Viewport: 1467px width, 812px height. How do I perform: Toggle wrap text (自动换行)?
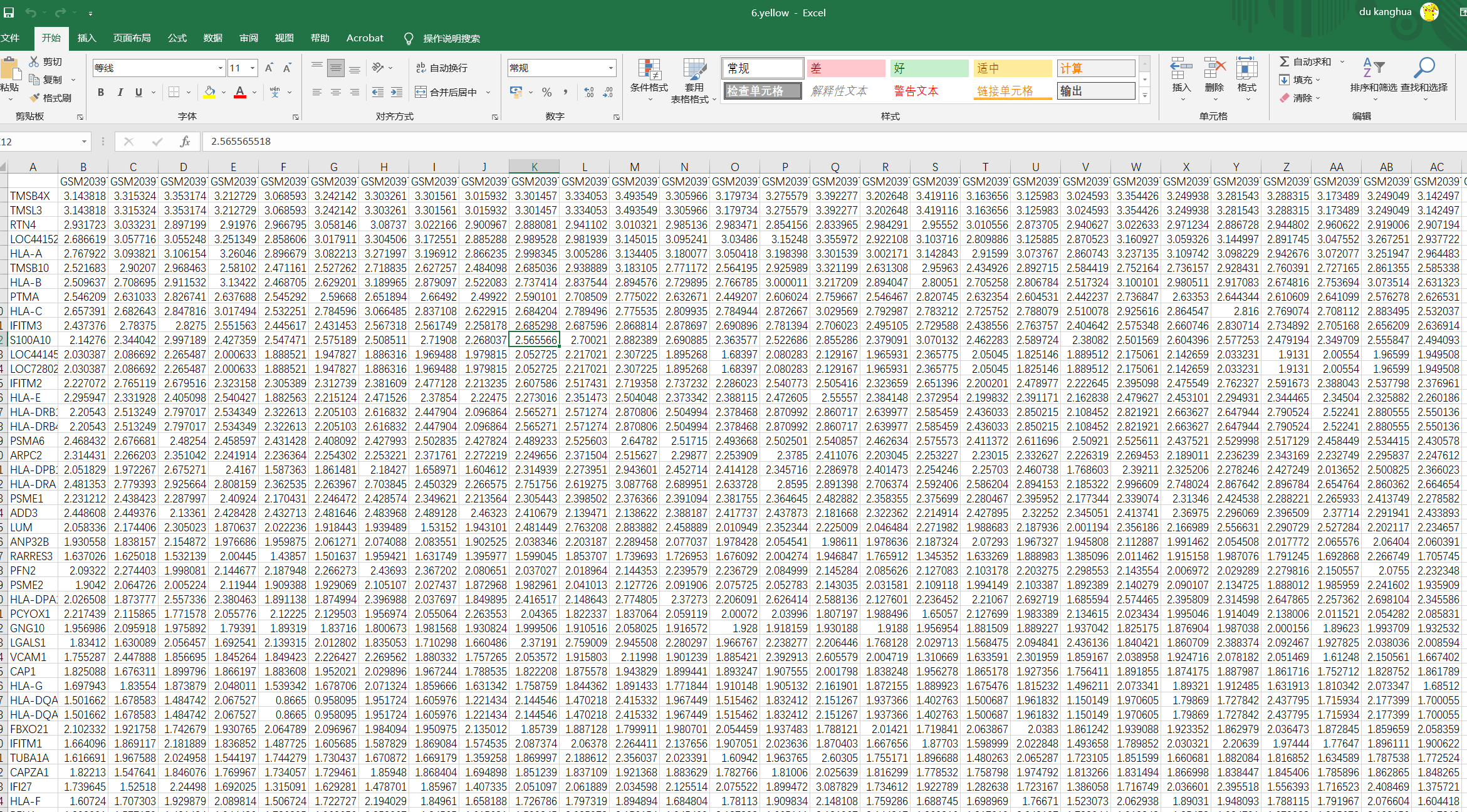(x=442, y=68)
